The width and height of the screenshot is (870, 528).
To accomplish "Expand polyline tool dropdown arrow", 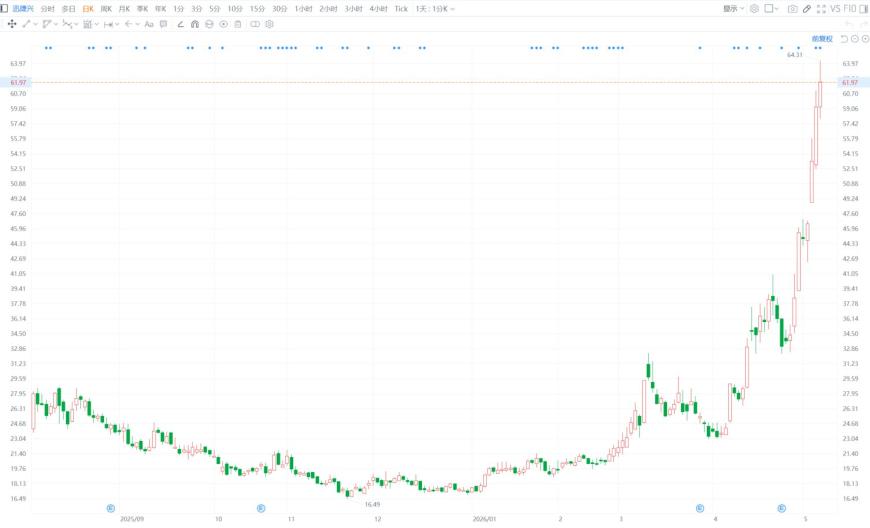I will tap(76, 24).
